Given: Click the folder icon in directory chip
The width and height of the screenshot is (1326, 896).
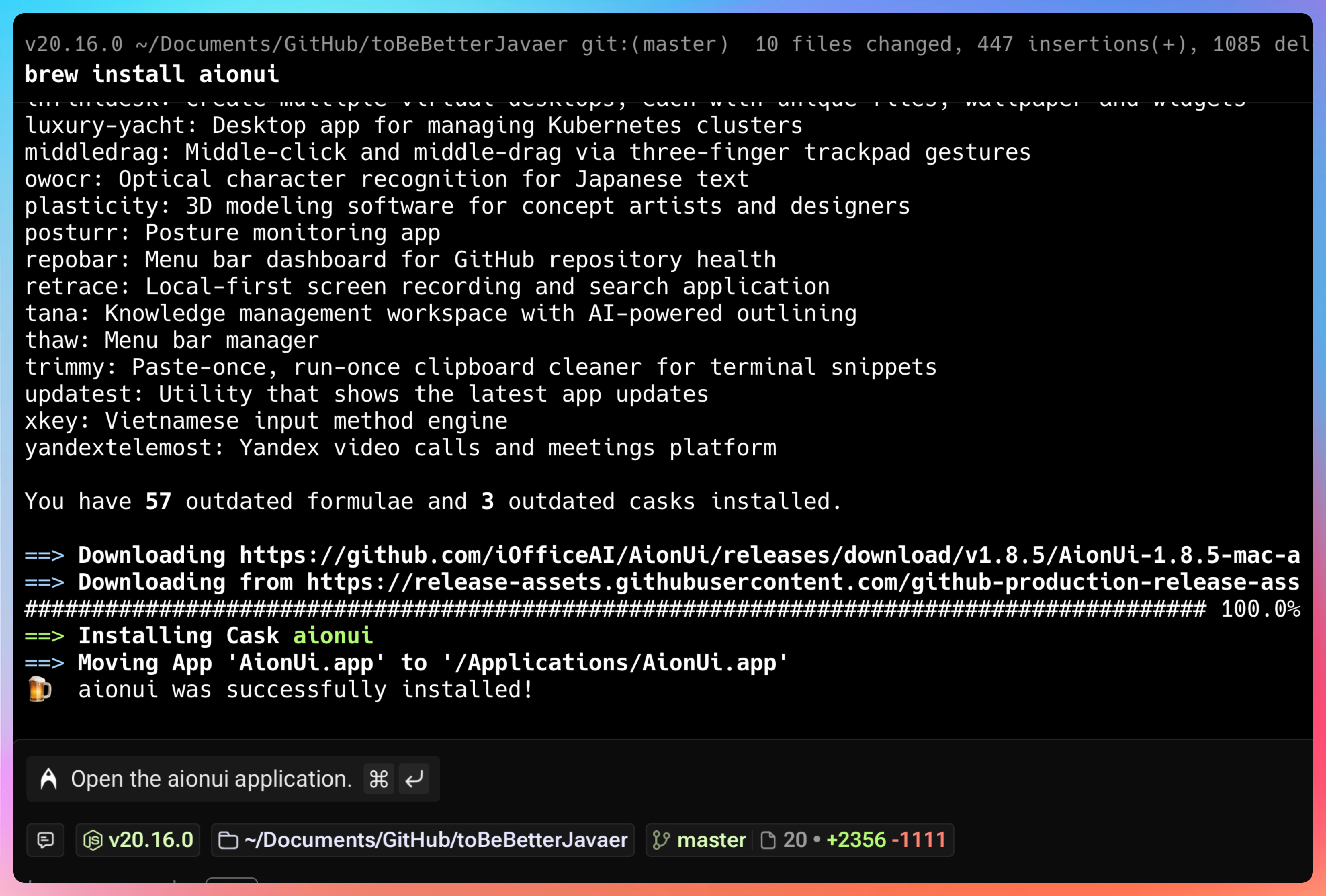Looking at the screenshot, I should coord(228,840).
